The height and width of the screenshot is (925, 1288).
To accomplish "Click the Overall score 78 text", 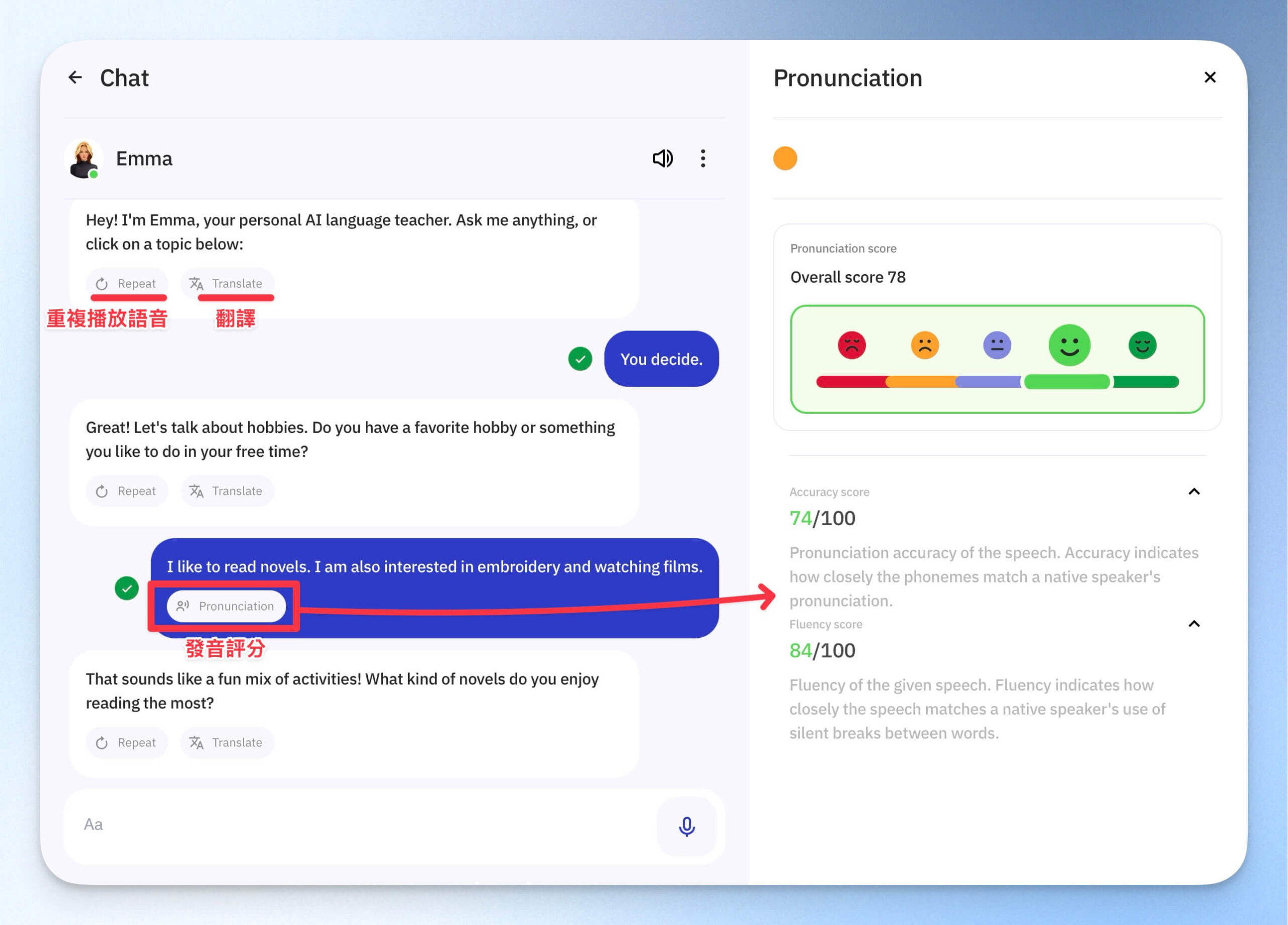I will click(x=848, y=277).
